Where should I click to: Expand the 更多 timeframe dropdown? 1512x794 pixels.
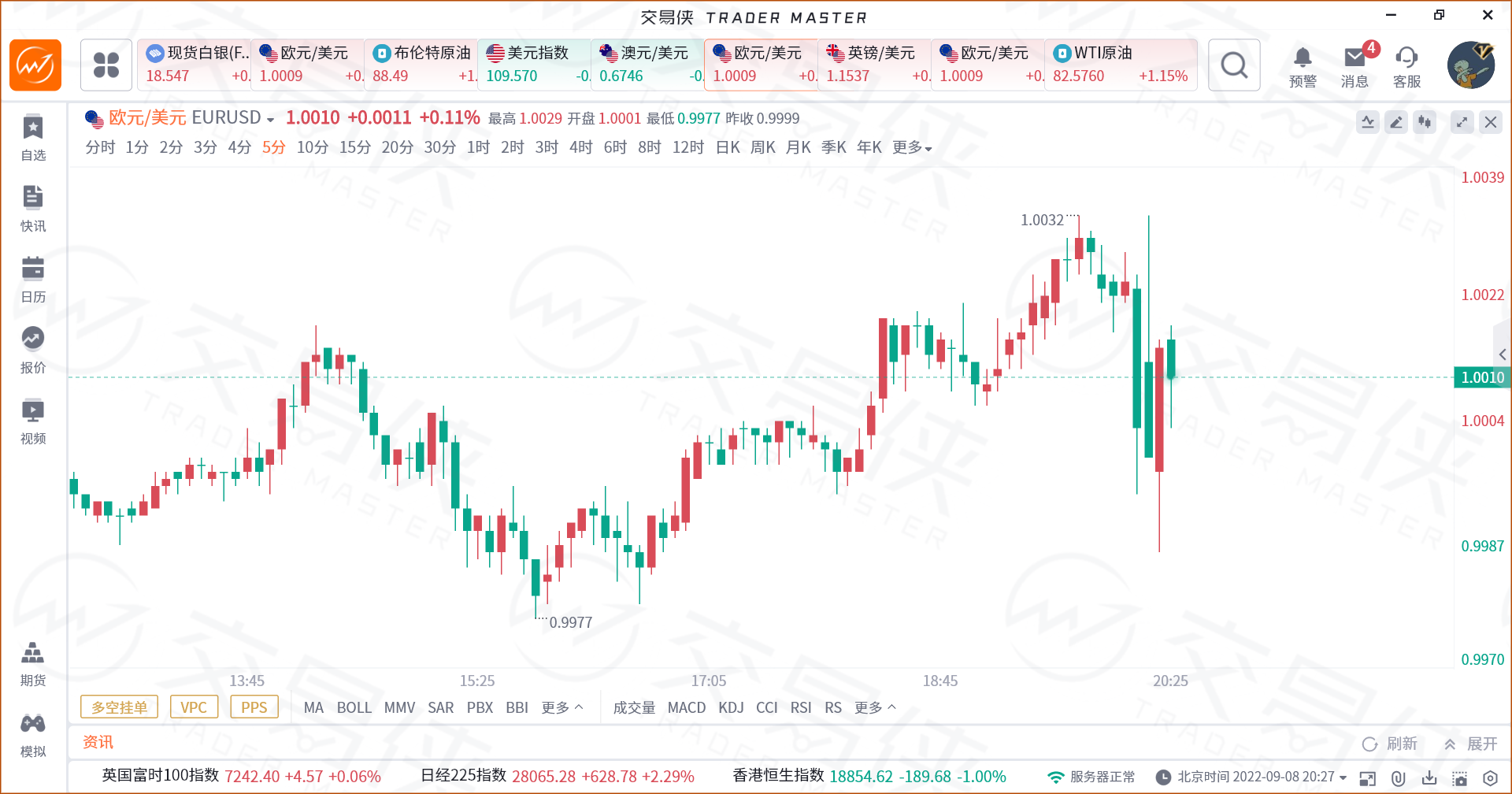coord(912,147)
